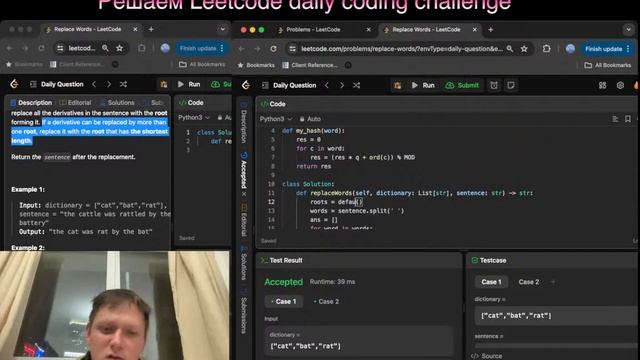Go to previous question in left window
This screenshot has height=360, width=640.
pos(94,84)
